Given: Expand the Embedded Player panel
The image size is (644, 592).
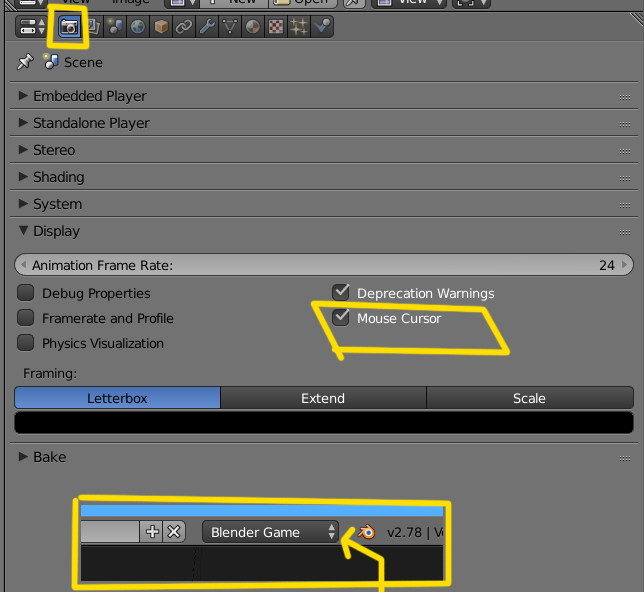Looking at the screenshot, I should tap(23, 96).
